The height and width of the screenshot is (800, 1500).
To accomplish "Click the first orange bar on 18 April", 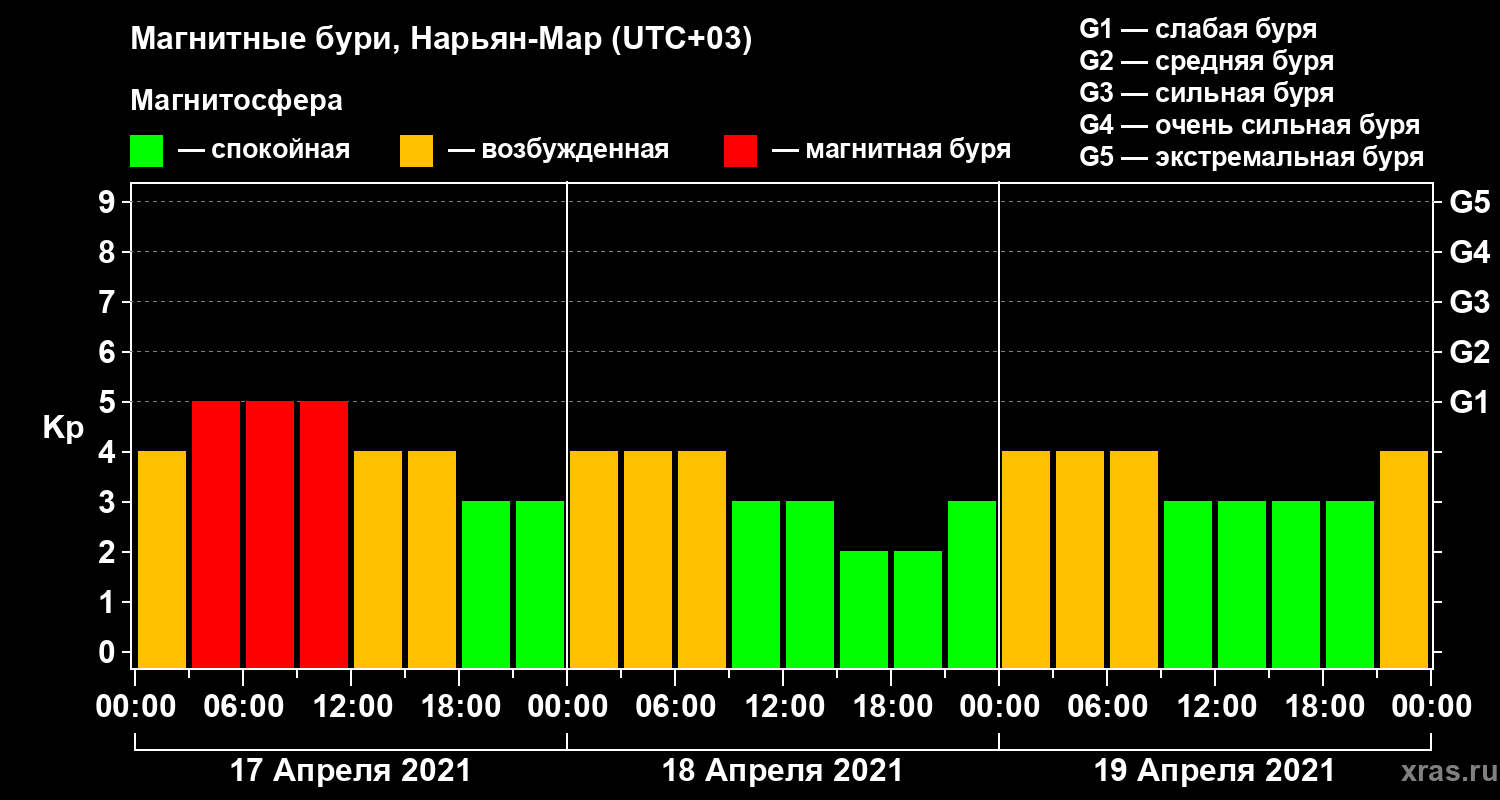I will click(x=594, y=560).
